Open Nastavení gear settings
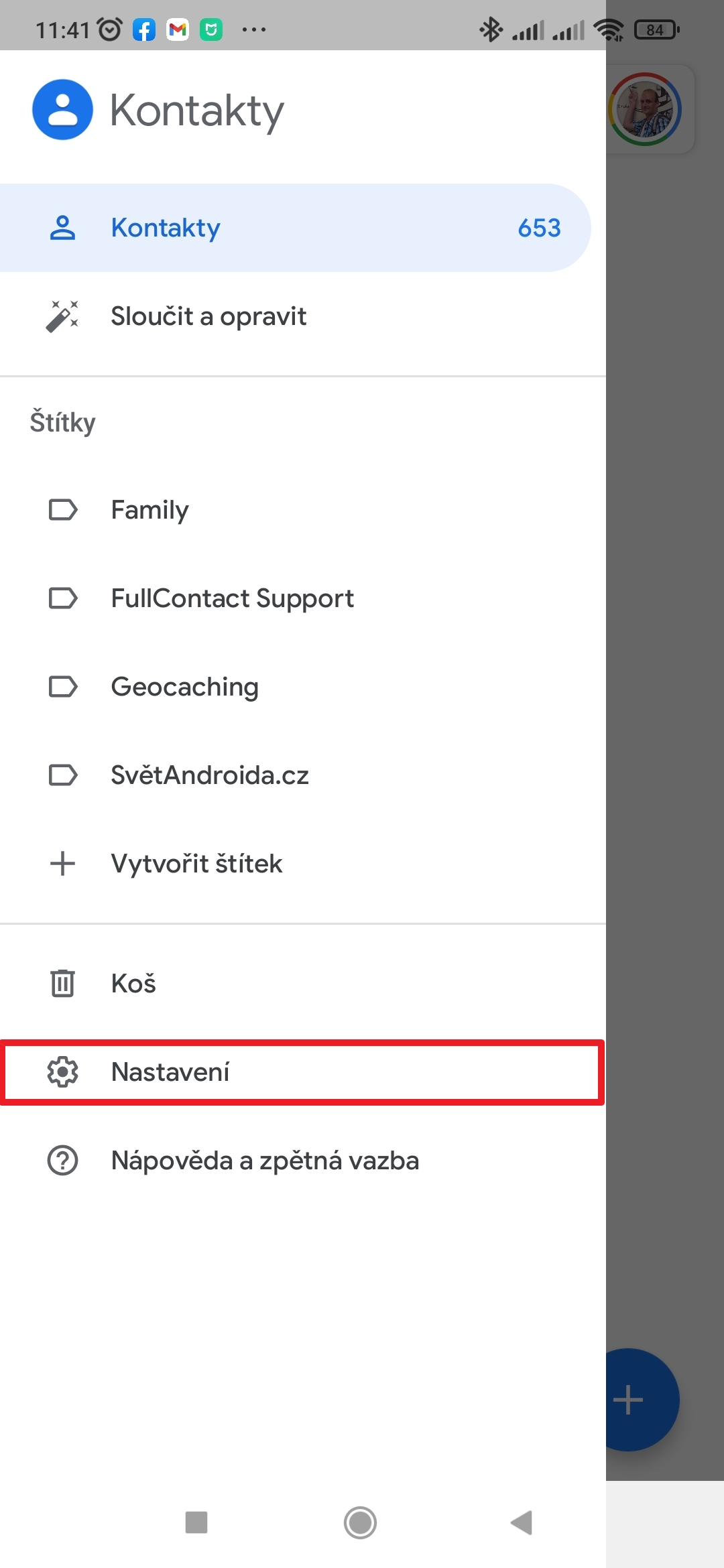The height and width of the screenshot is (1568, 724). 62,1072
